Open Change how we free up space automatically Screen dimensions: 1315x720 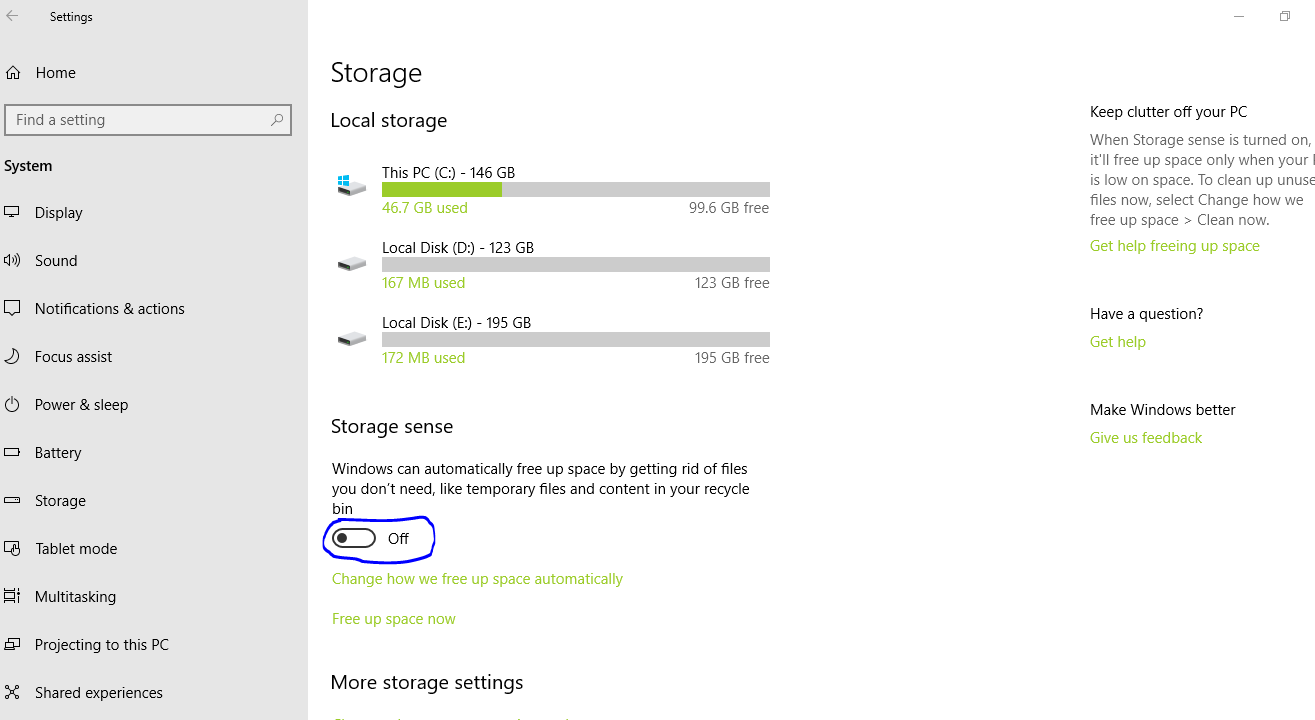coord(477,578)
